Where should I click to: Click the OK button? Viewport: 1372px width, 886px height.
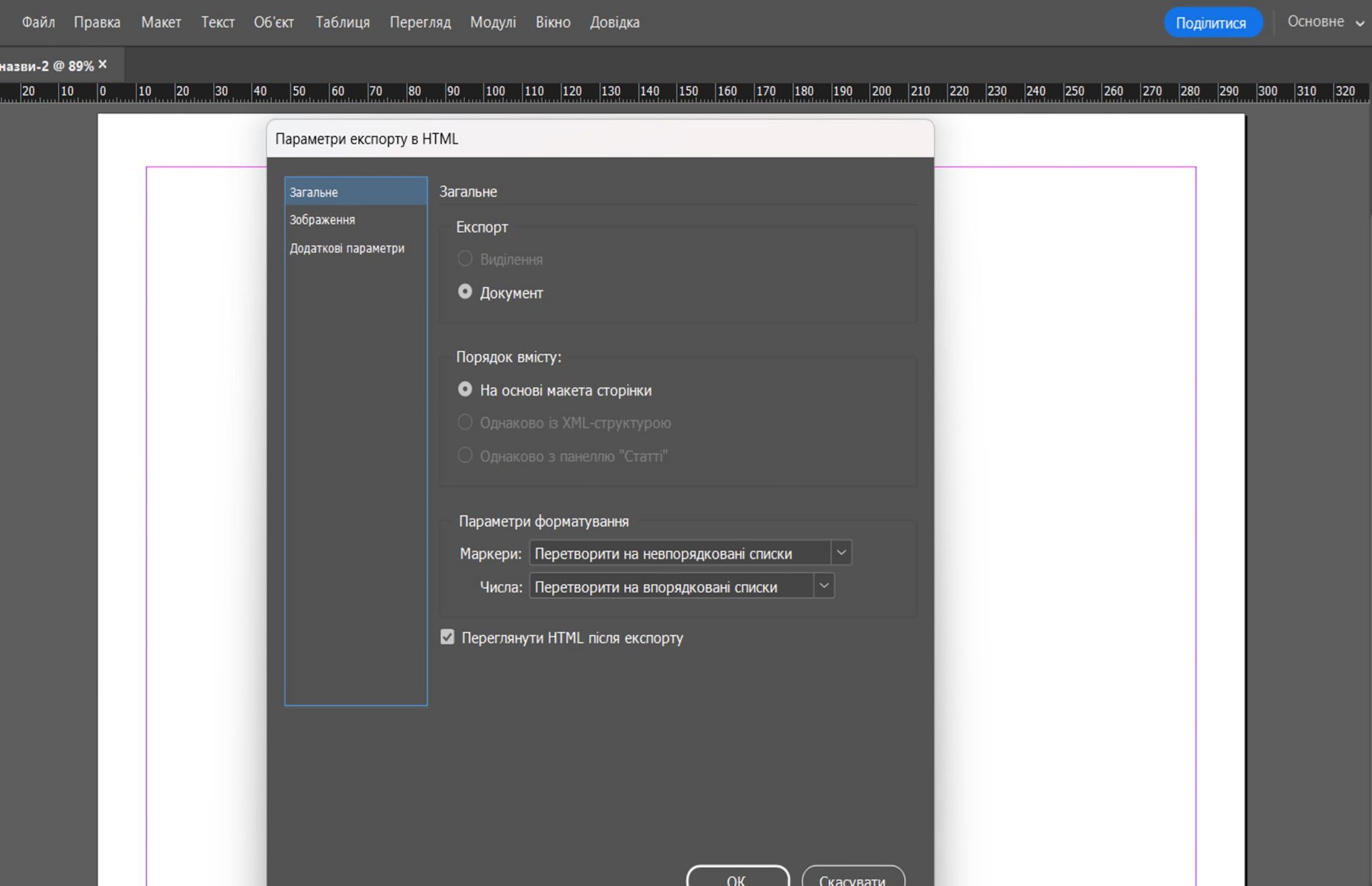(737, 879)
